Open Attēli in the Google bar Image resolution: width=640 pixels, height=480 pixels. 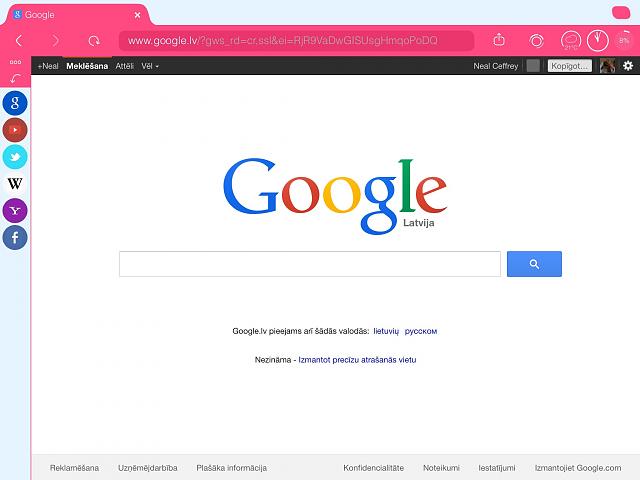(124, 66)
